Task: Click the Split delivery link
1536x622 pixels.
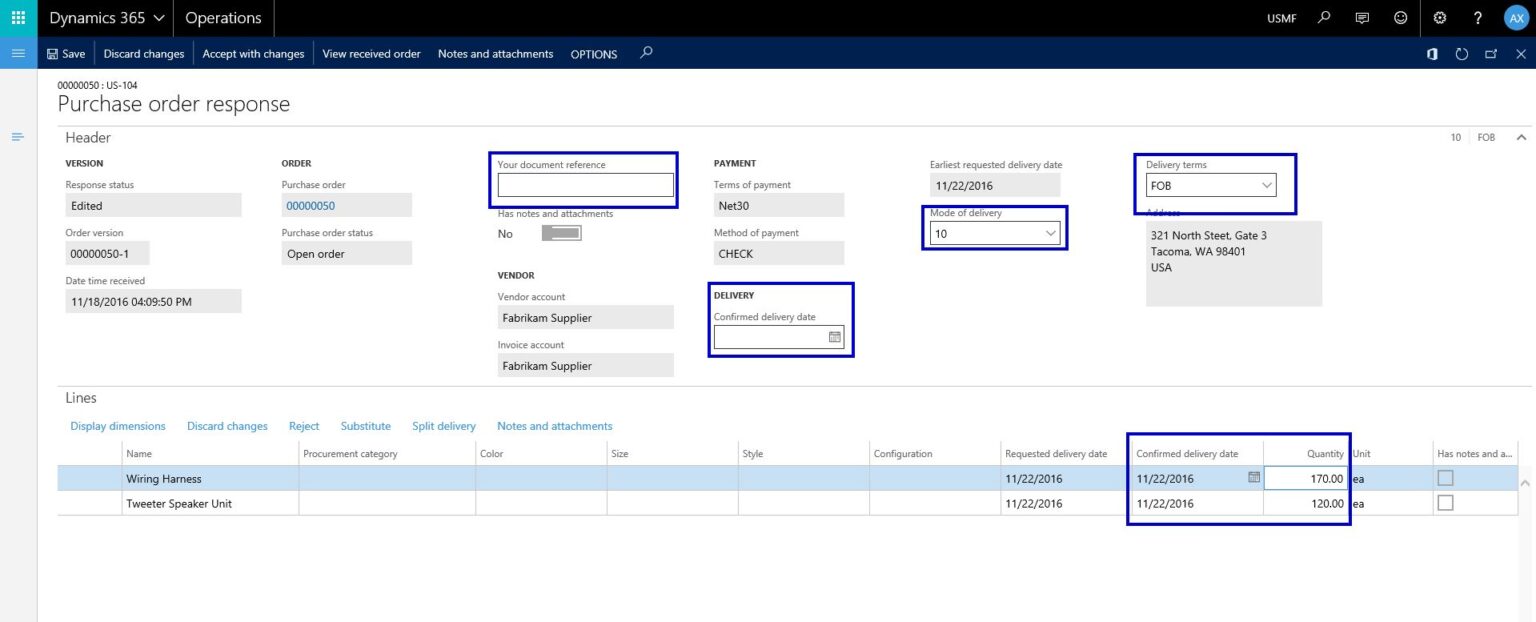Action: (444, 426)
